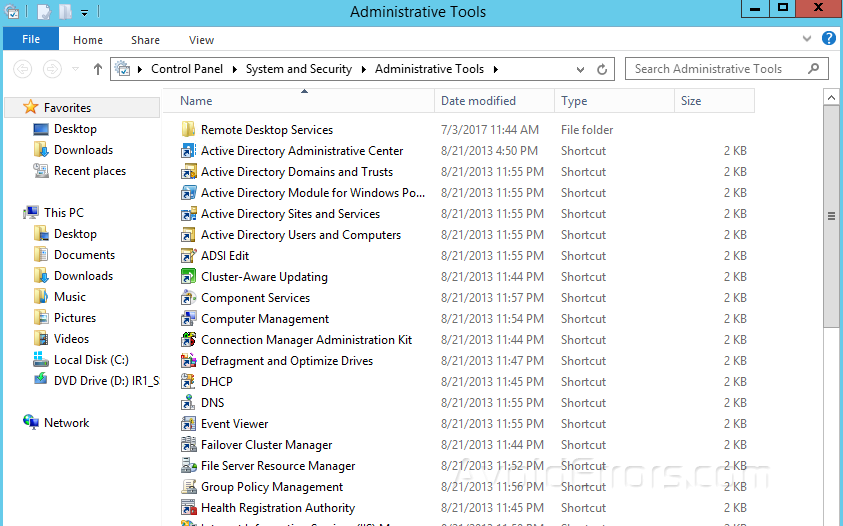Open the Remote Desktop Services folder icon
Screen dimensions: 843x526
click(x=188, y=130)
